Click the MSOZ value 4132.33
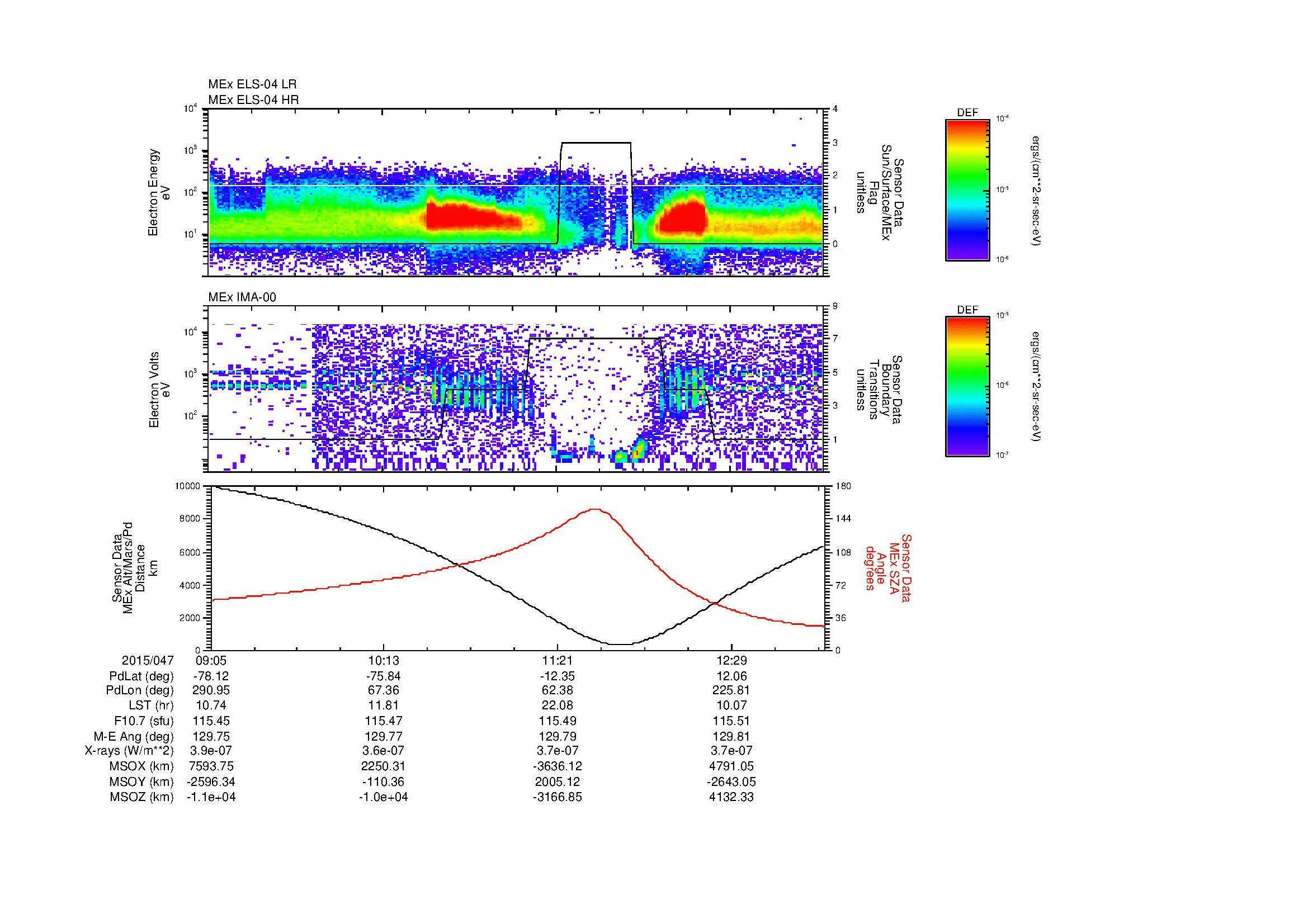Screen dimensions: 1308x924 (x=731, y=798)
